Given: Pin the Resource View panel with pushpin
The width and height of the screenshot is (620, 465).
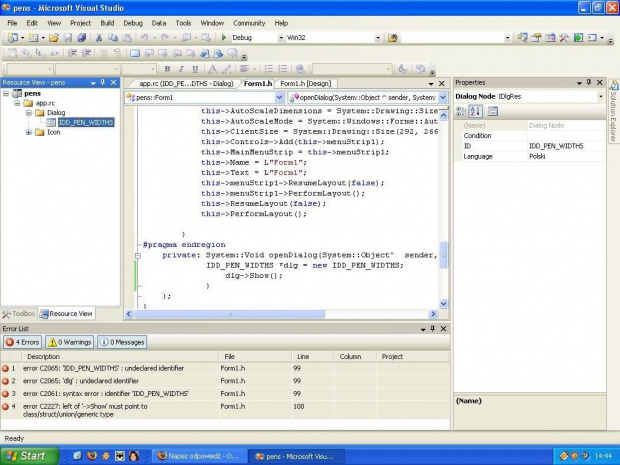Looking at the screenshot, I should 103,83.
